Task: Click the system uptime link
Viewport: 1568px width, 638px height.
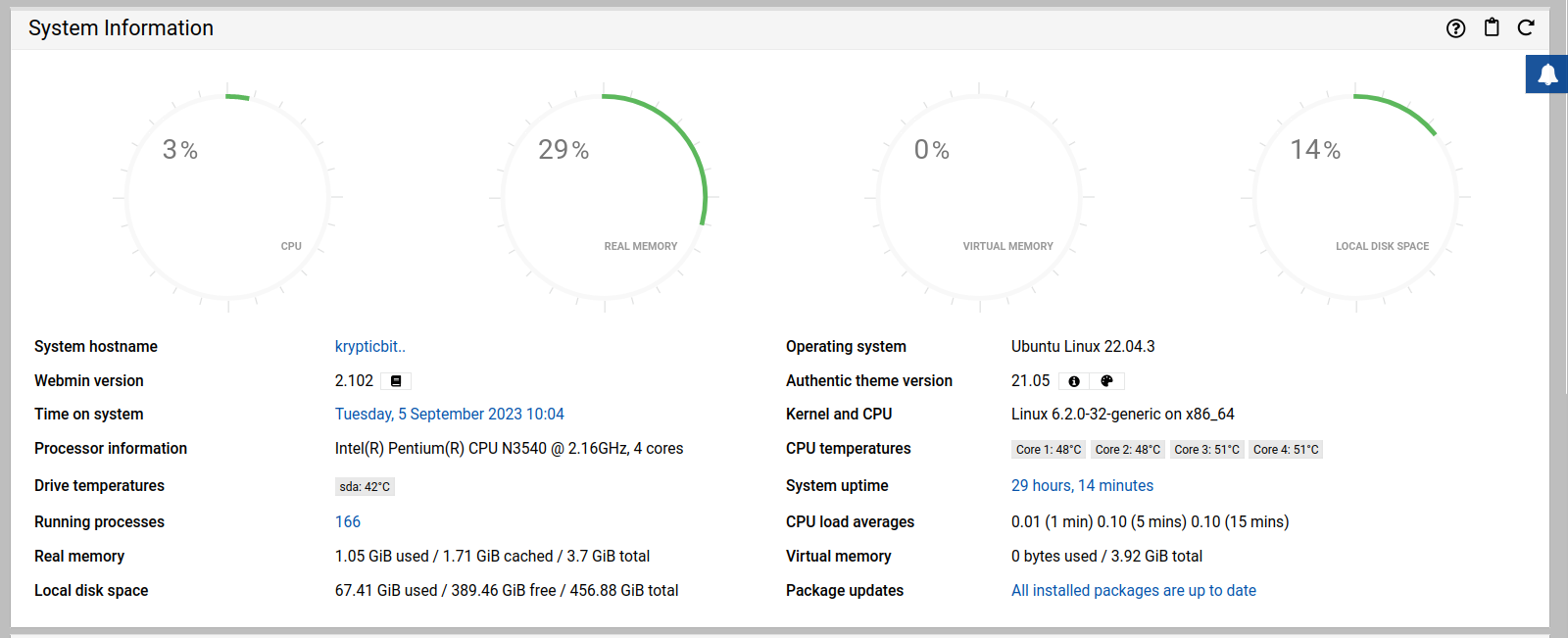Action: point(1082,485)
